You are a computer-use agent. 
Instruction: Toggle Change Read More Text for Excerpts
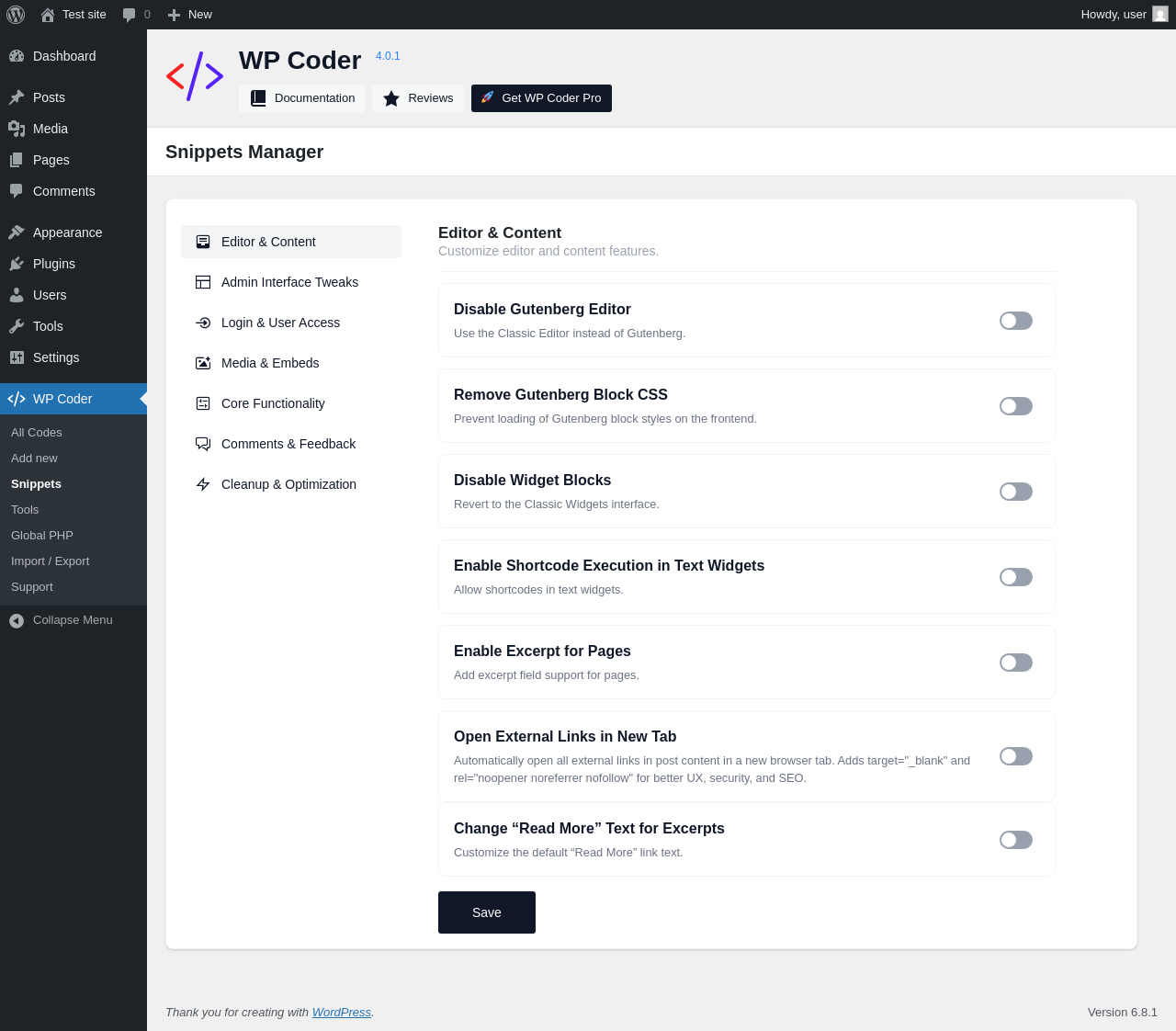pos(1016,840)
